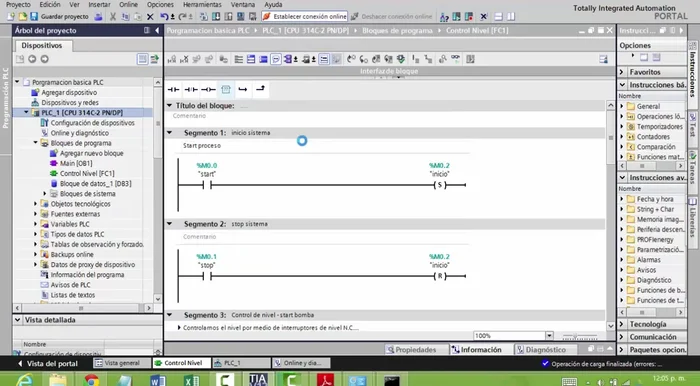This screenshot has width=700, height=386.
Task: Click the delete X icon in main toolbar
Action: [x=150, y=17]
